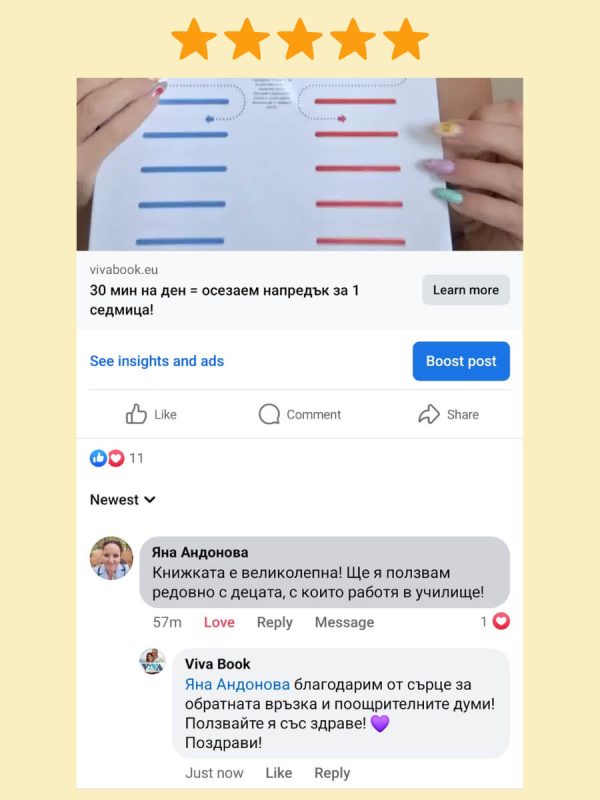600x800 pixels.
Task: Open Яна Андонова's profile picture
Action: pyautogui.click(x=111, y=558)
